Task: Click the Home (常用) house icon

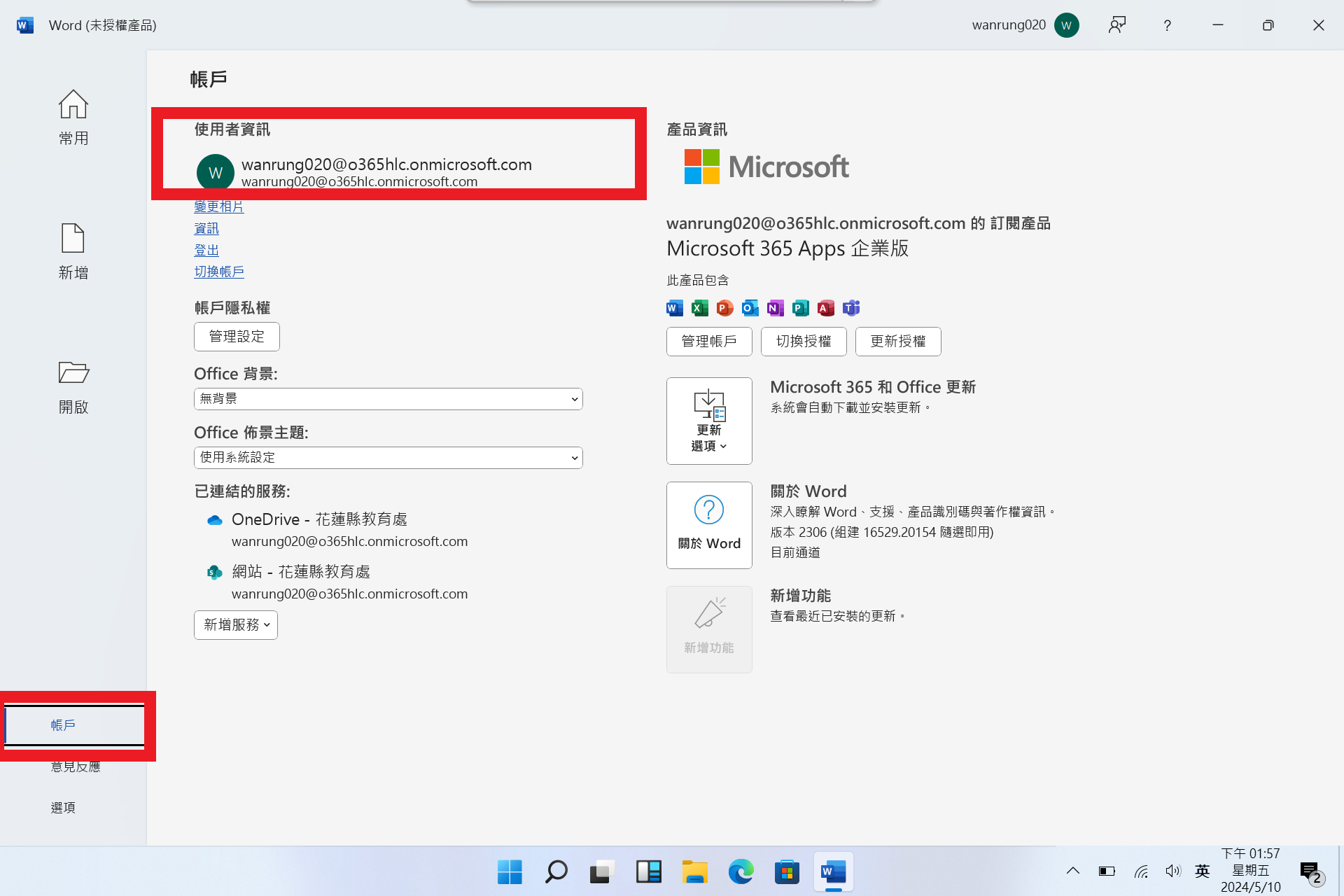Action: (73, 105)
